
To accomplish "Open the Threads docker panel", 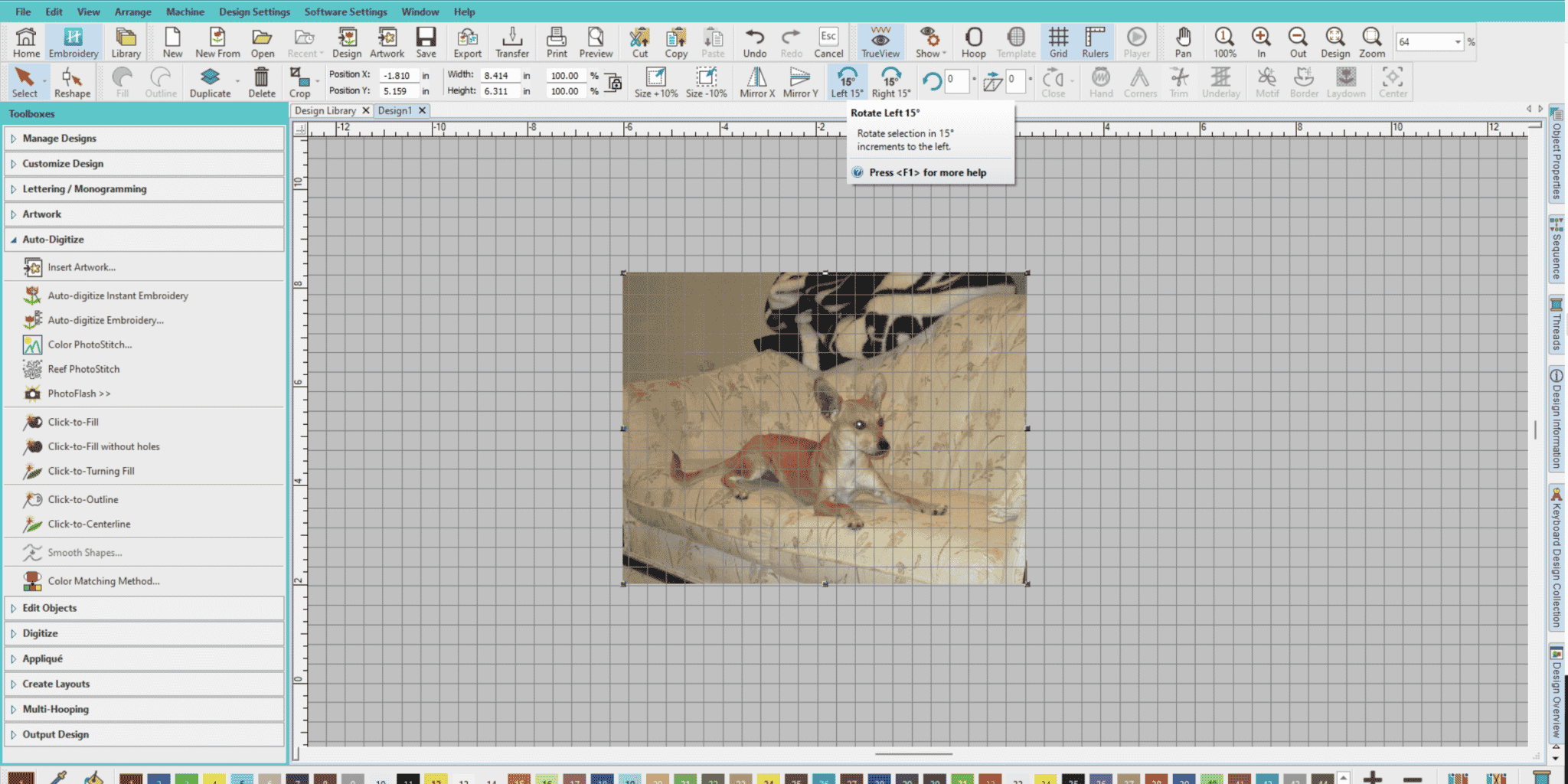I will click(1557, 325).
